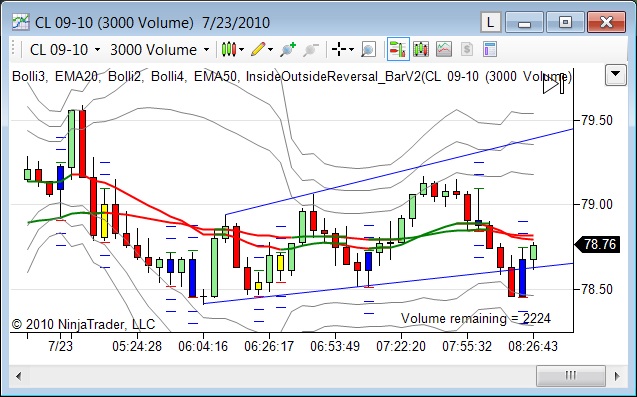This screenshot has width=637, height=397.
Task: Click the 79.00 price axis label
Action: (597, 204)
